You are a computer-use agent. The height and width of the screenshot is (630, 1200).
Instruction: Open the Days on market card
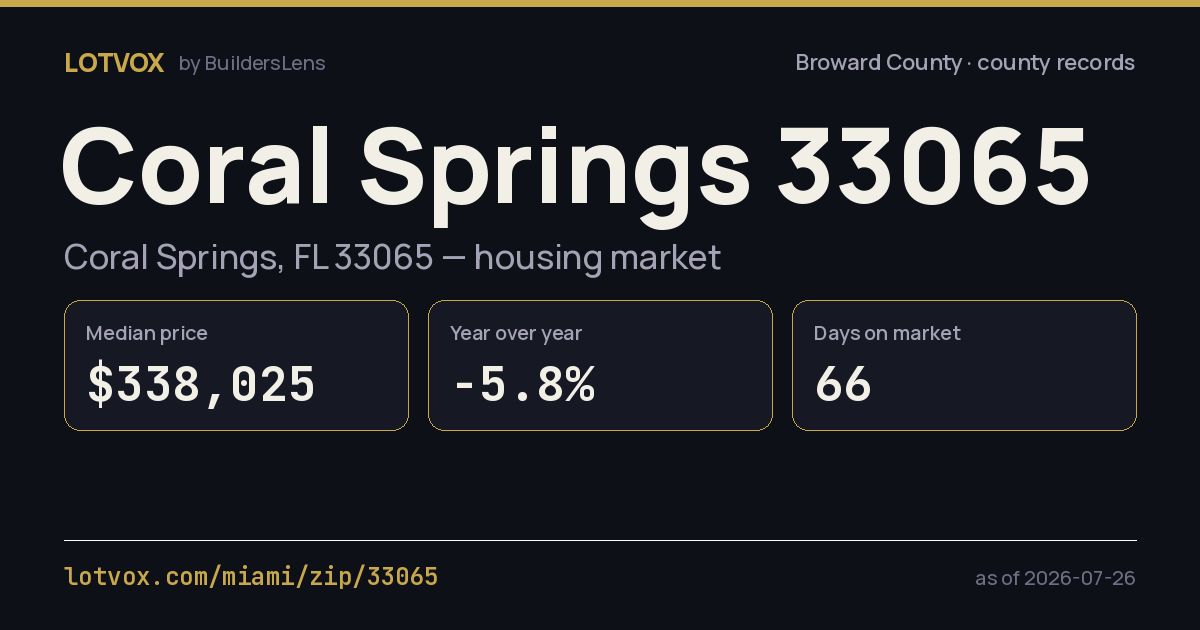964,366
